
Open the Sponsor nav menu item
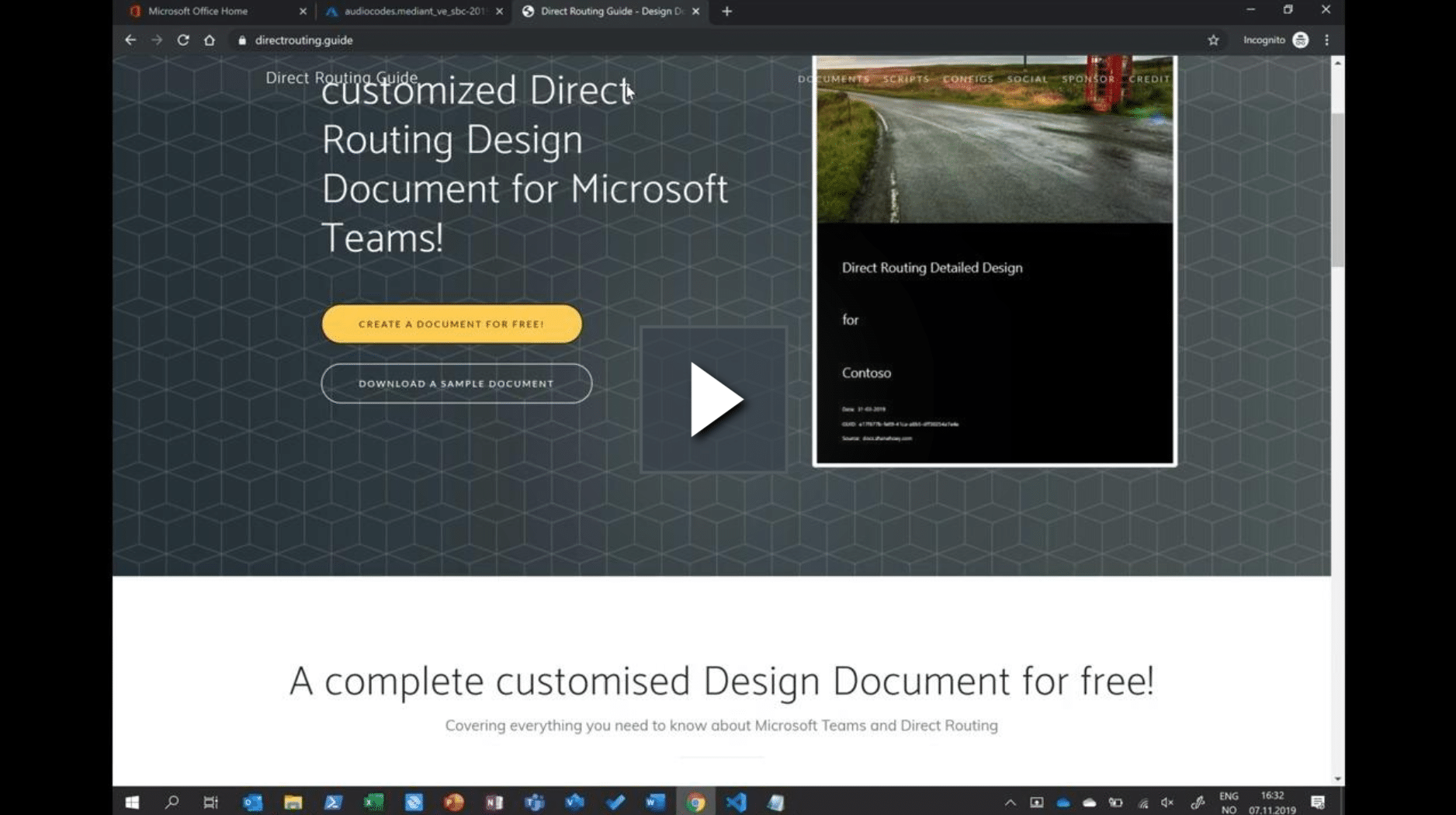[x=1088, y=79]
